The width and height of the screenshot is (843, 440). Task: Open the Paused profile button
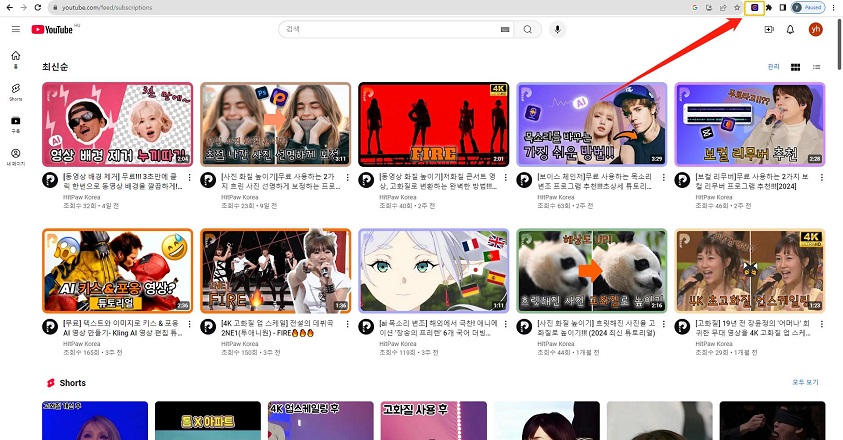tap(808, 8)
